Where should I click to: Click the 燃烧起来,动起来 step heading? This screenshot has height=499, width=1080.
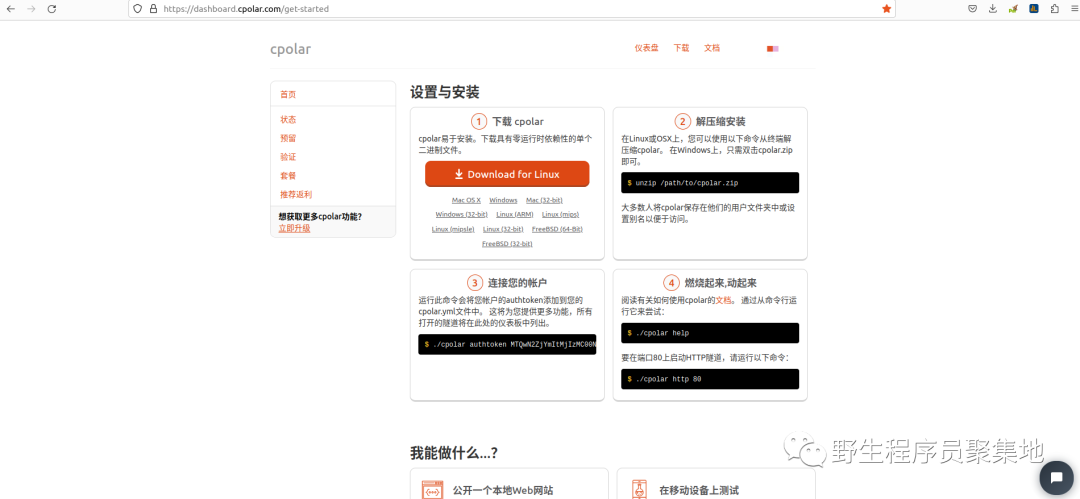[x=721, y=283]
